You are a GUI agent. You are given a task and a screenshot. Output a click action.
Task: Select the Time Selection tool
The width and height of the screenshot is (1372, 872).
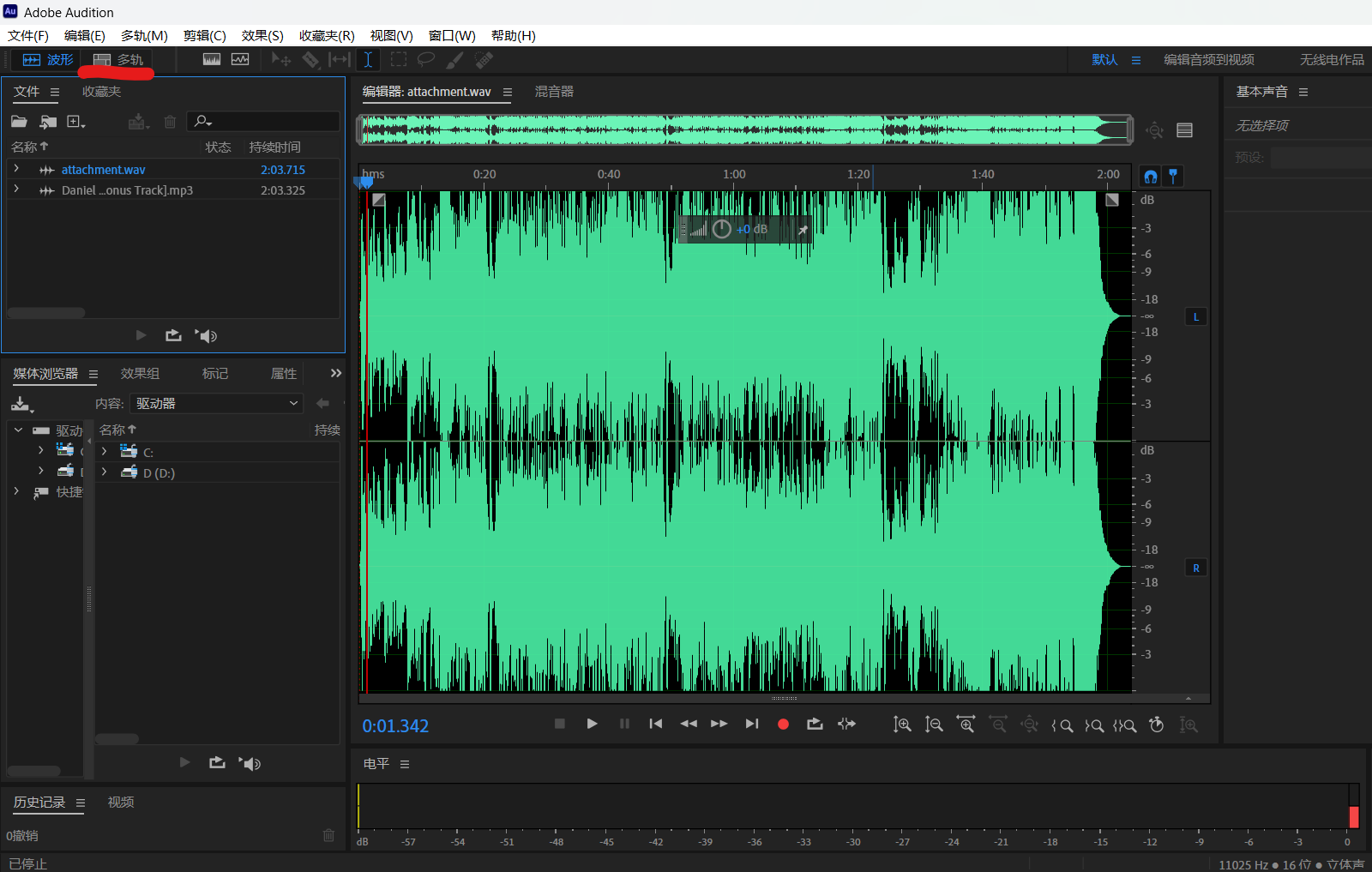(x=368, y=60)
